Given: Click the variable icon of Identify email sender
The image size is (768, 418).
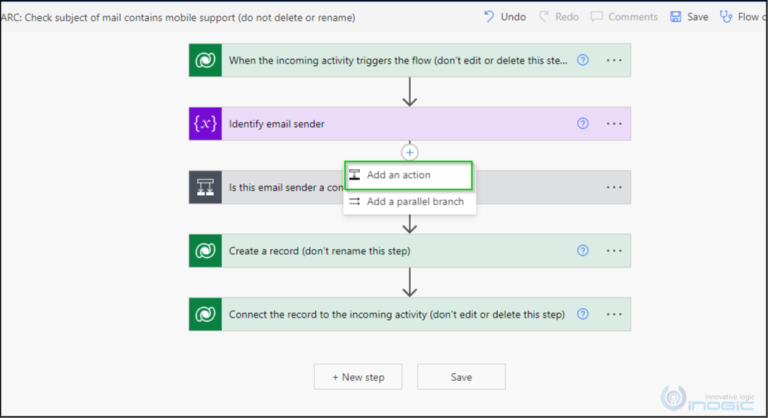Looking at the screenshot, I should coord(205,123).
